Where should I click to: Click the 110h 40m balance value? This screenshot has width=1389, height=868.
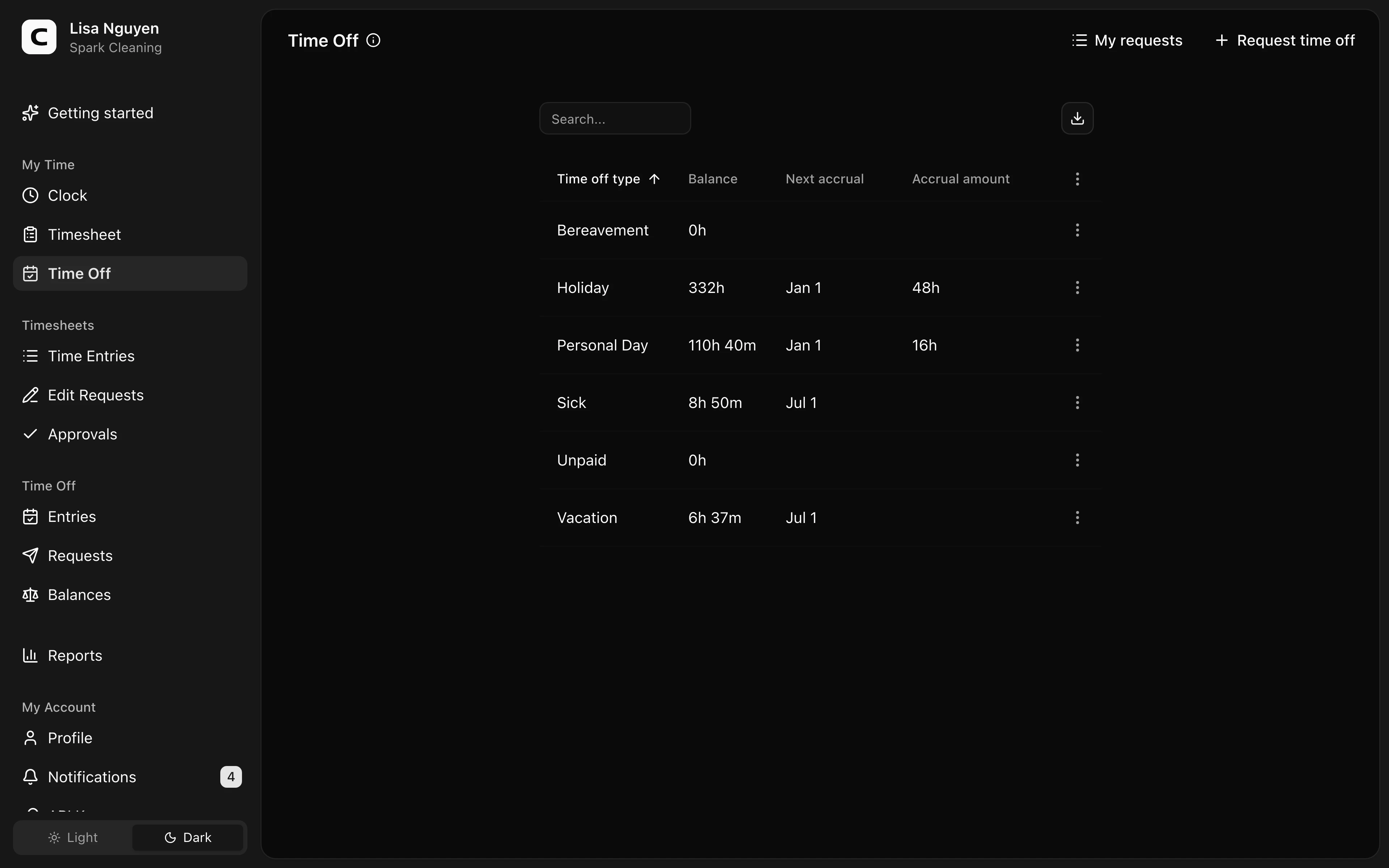tap(722, 345)
